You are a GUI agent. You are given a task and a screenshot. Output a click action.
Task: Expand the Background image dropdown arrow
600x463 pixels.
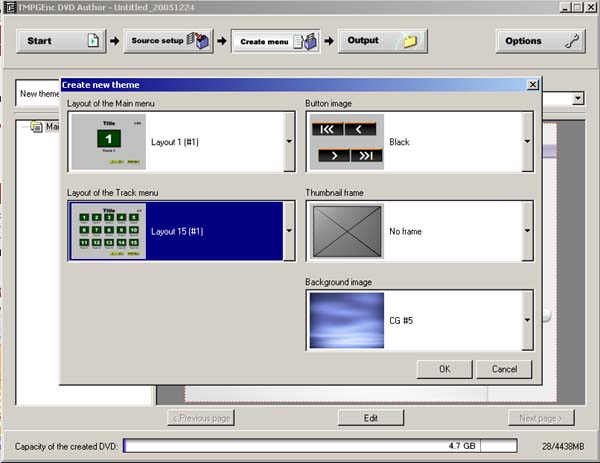(527, 320)
